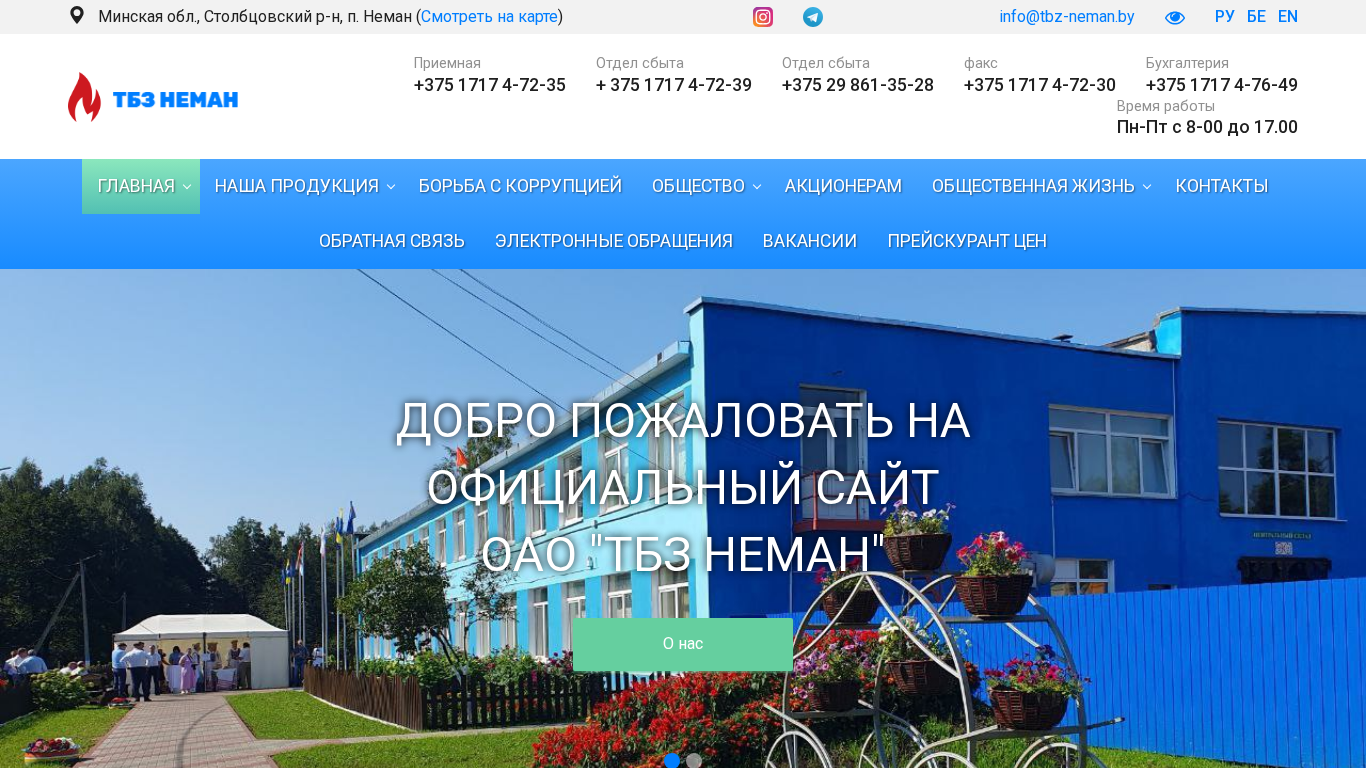The width and height of the screenshot is (1366, 768).
Task: Click the Бухгалтерия number +375 1717 4-76-49
Action: pyautogui.click(x=1222, y=85)
